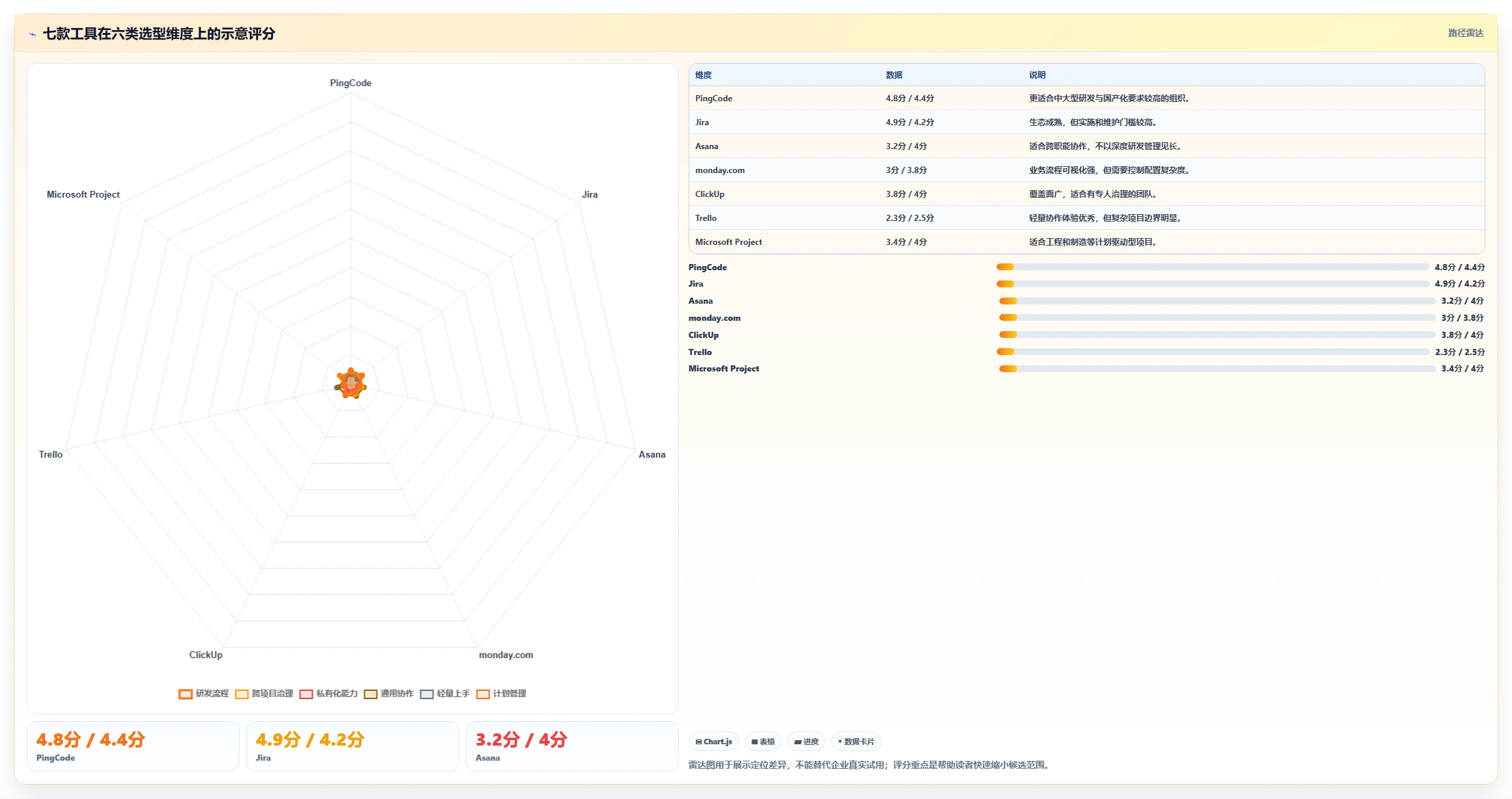Click the square icon in the 表格 tag

[x=754, y=742]
